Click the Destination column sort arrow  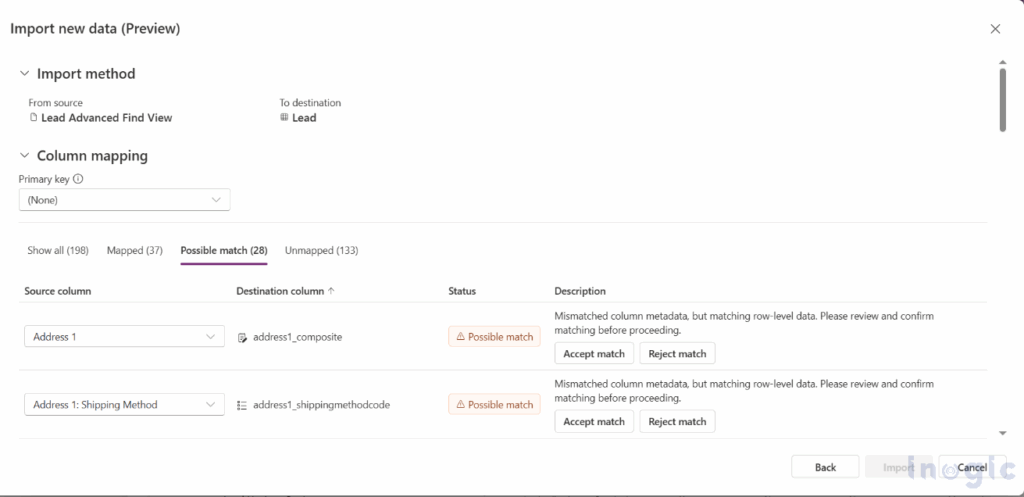click(332, 292)
